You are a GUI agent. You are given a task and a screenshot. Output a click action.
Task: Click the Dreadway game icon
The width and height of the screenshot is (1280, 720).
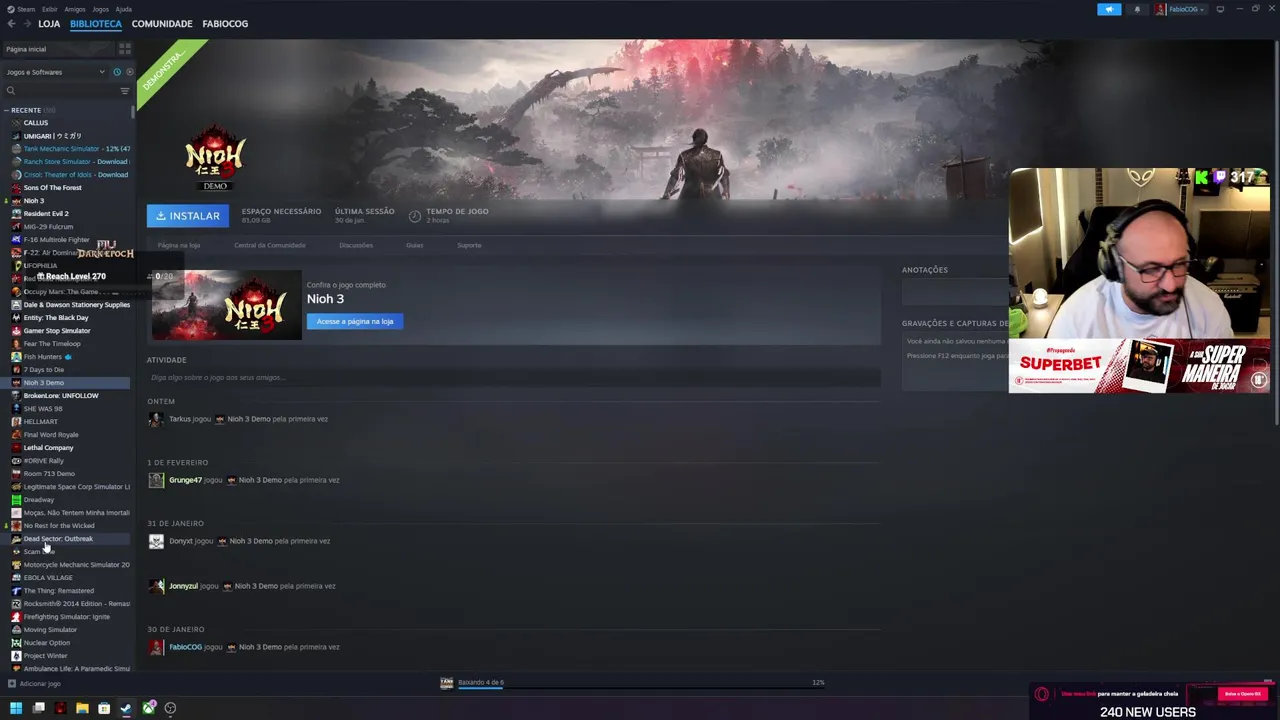coord(16,500)
